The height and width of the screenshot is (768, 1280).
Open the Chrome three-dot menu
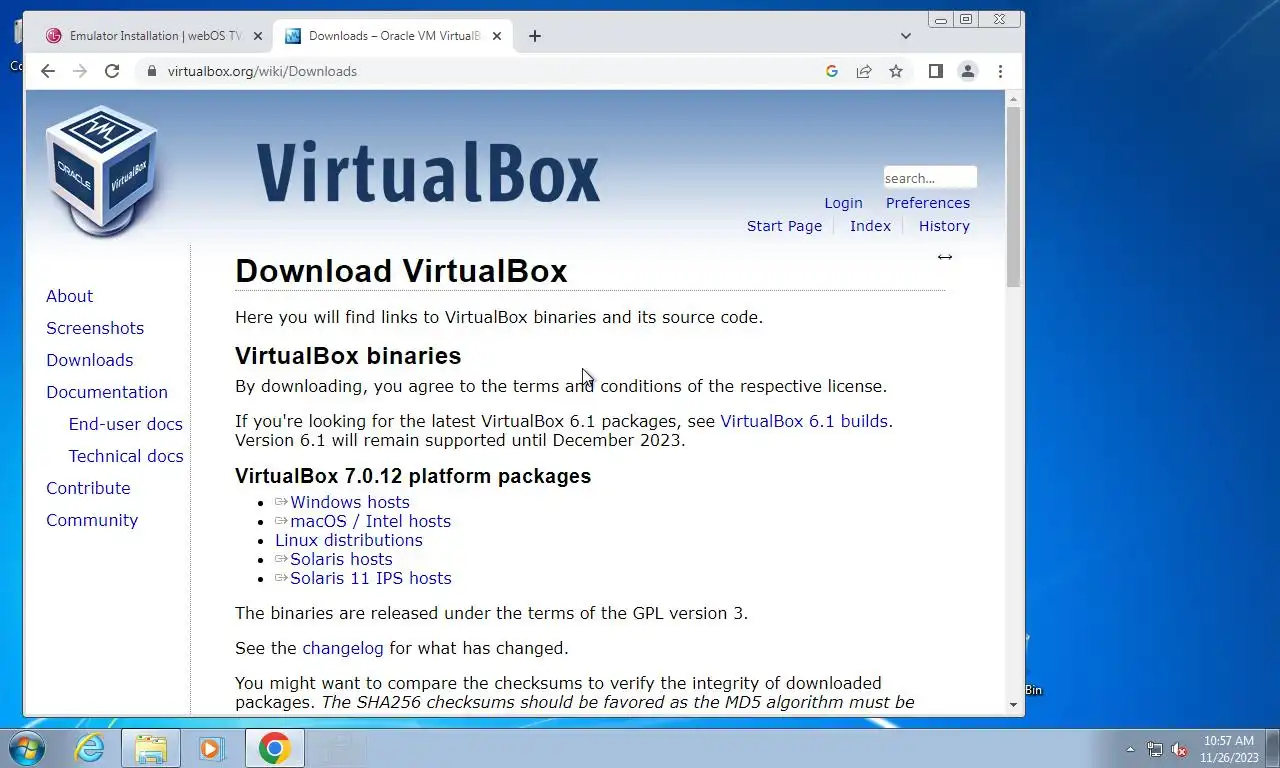coord(1000,71)
